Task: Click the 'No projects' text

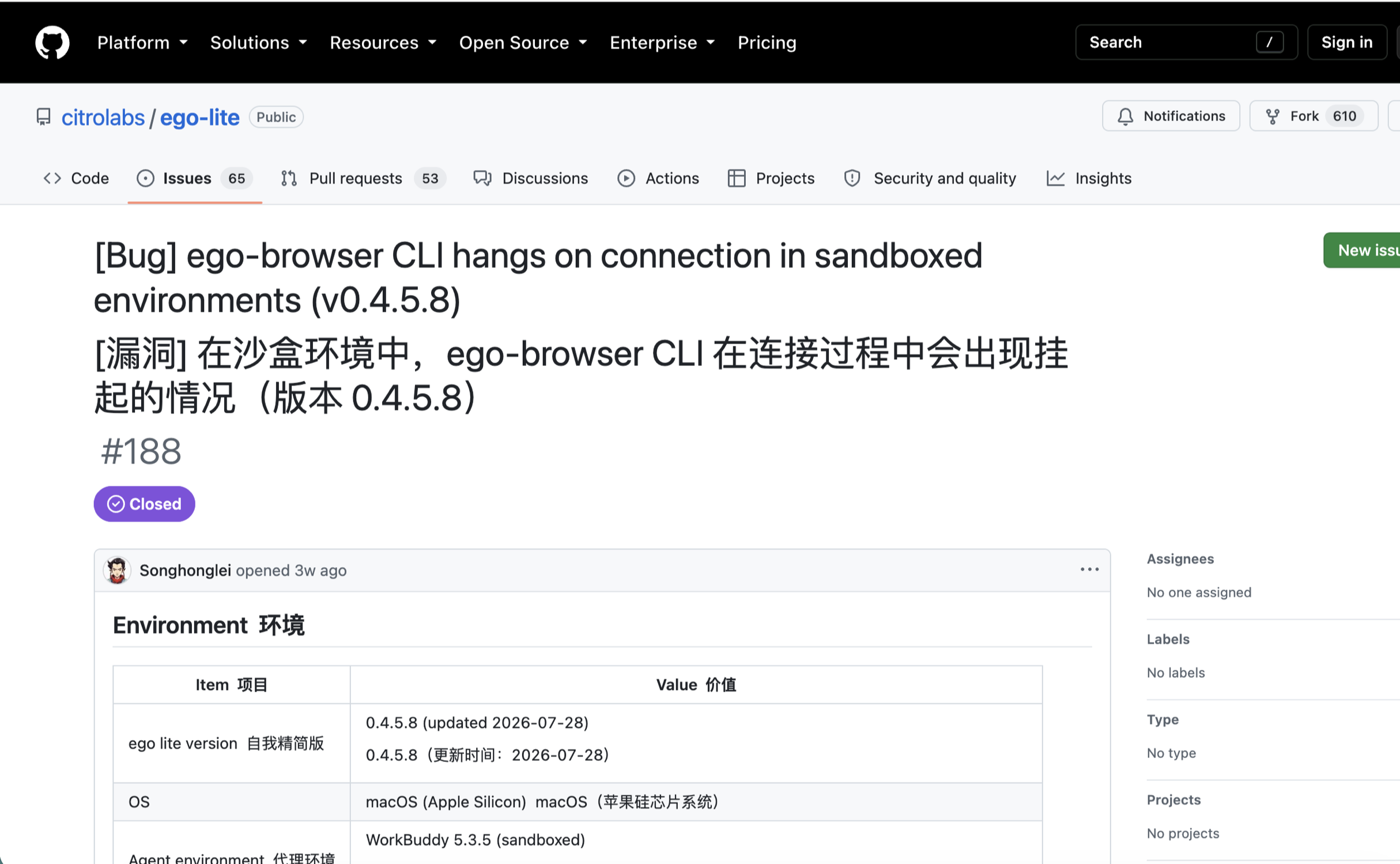Action: 1183,833
